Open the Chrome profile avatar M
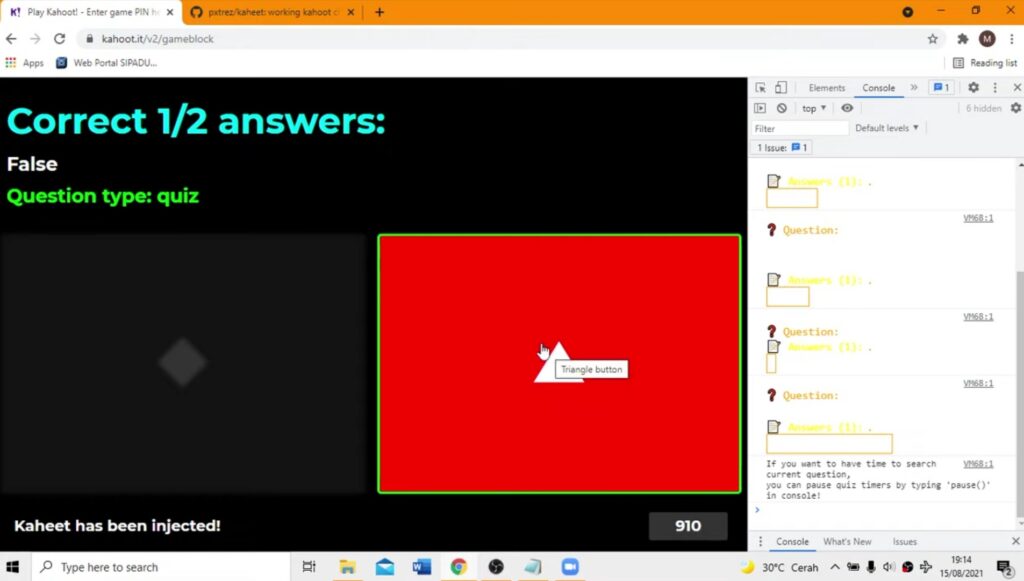1024x581 pixels. 987,39
